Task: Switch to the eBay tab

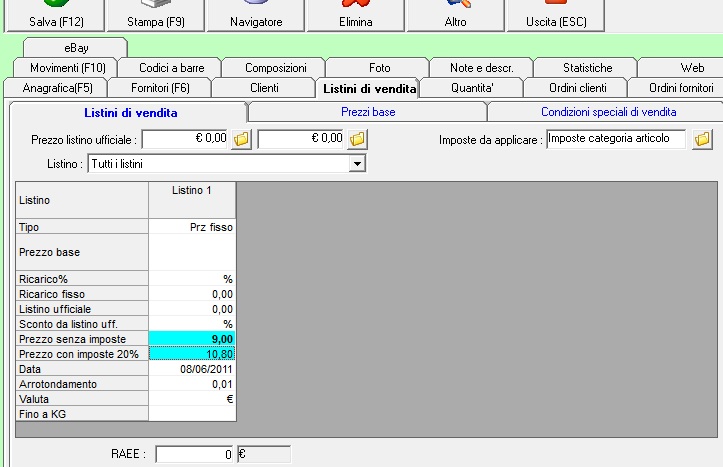Action: [x=76, y=48]
